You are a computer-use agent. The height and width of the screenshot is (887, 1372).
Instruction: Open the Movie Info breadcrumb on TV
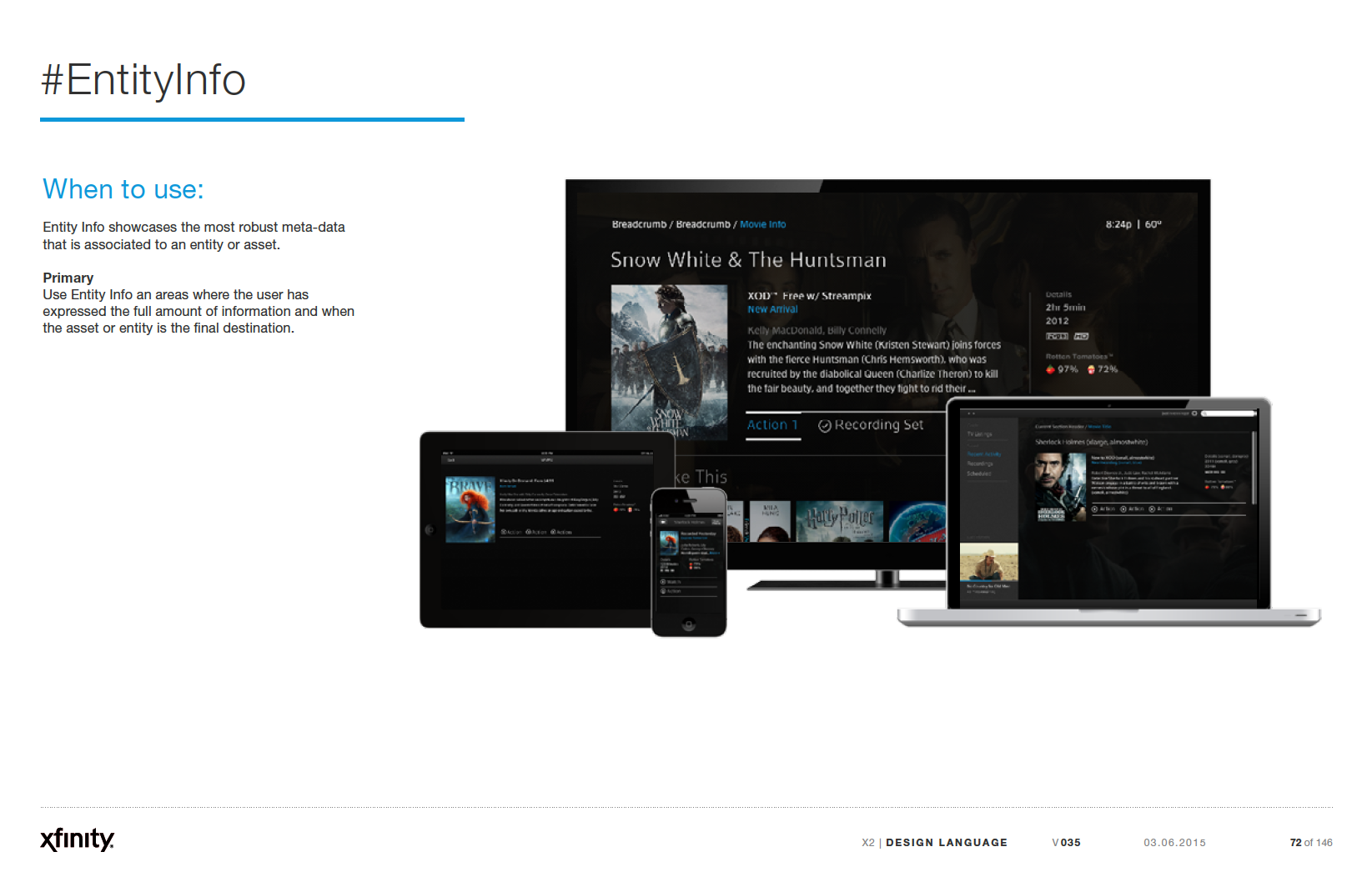click(762, 224)
